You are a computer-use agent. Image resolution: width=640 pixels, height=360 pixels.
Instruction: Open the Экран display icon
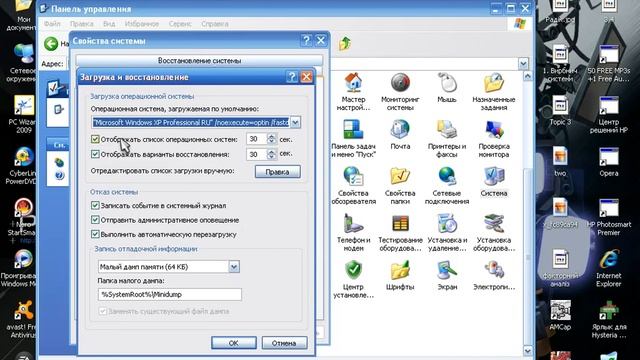[x=447, y=270]
